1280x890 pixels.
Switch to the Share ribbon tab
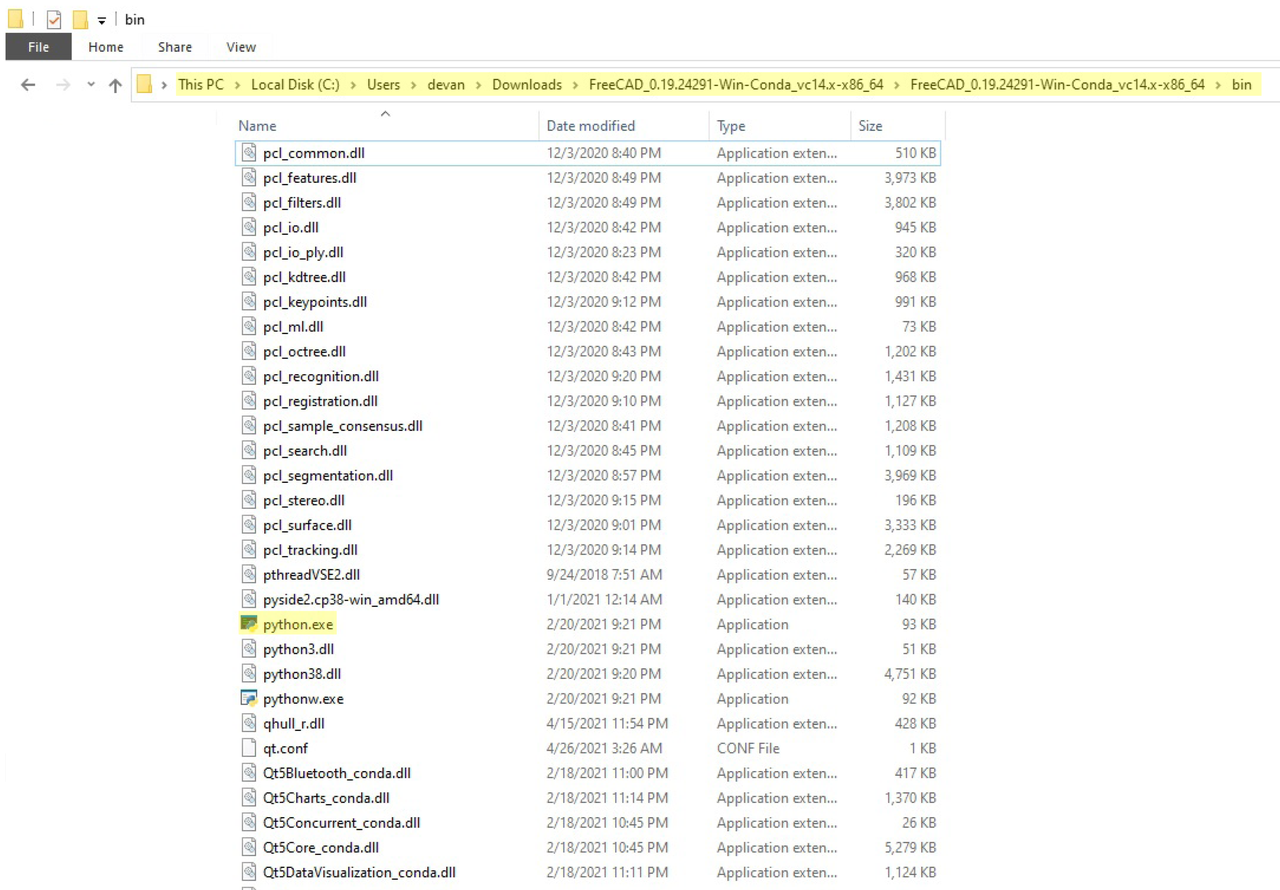[x=175, y=47]
